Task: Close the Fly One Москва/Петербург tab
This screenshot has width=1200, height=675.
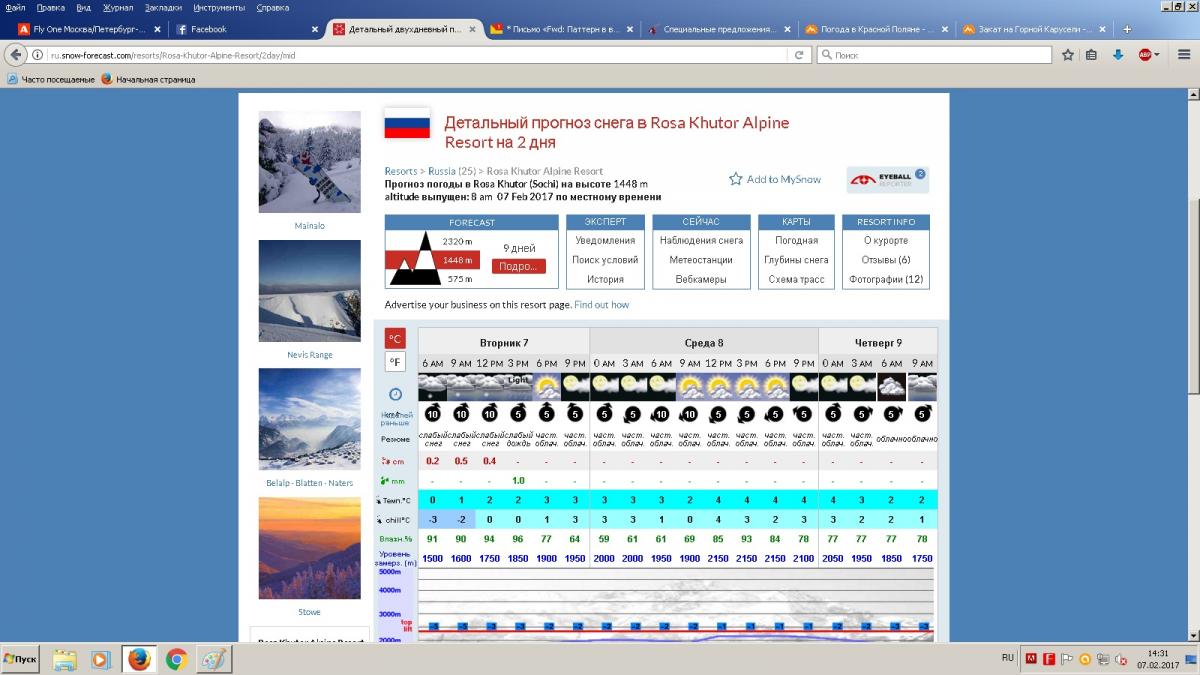Action: click(x=157, y=29)
